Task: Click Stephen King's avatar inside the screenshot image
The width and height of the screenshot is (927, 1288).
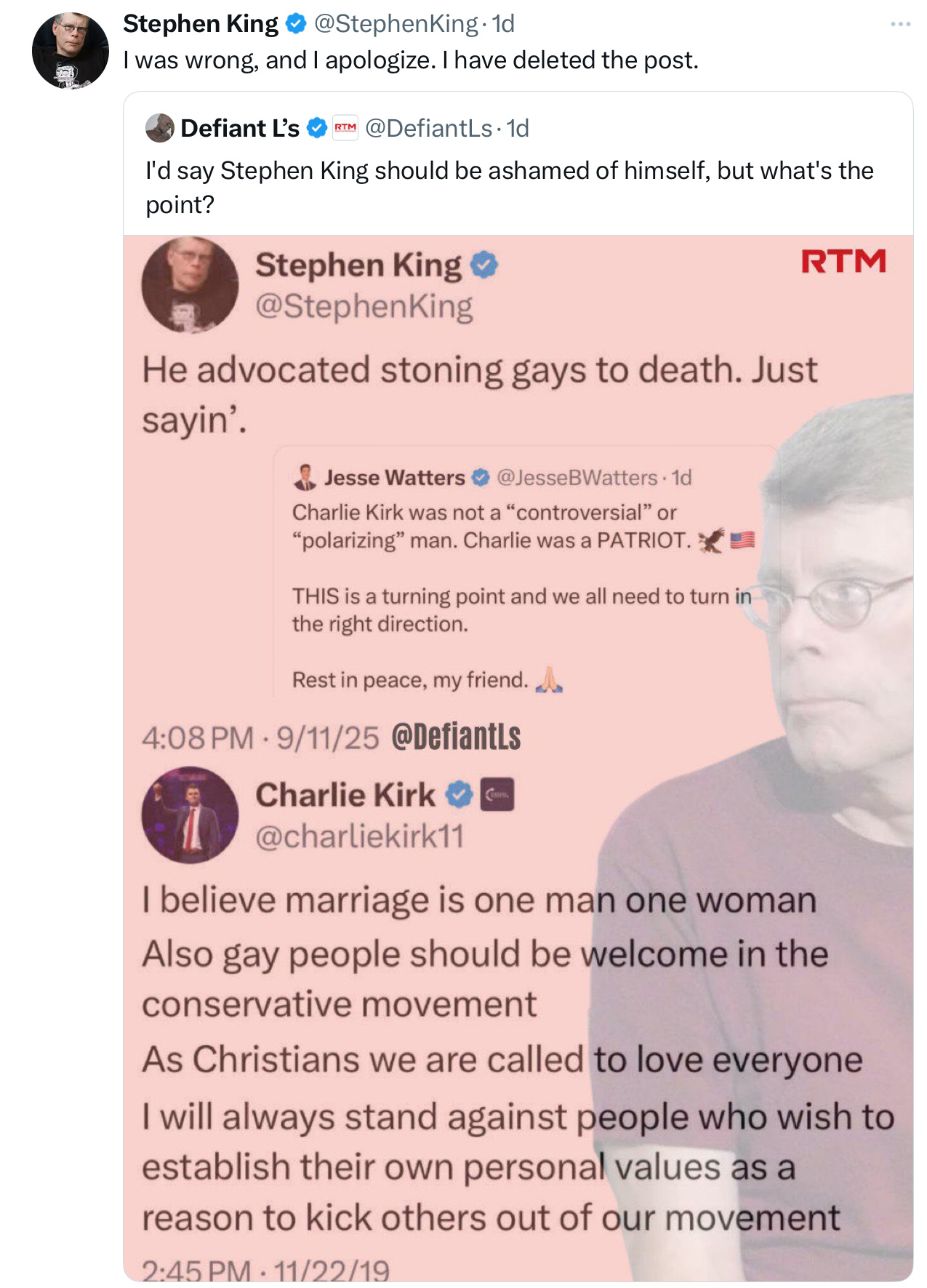Action: [x=190, y=284]
